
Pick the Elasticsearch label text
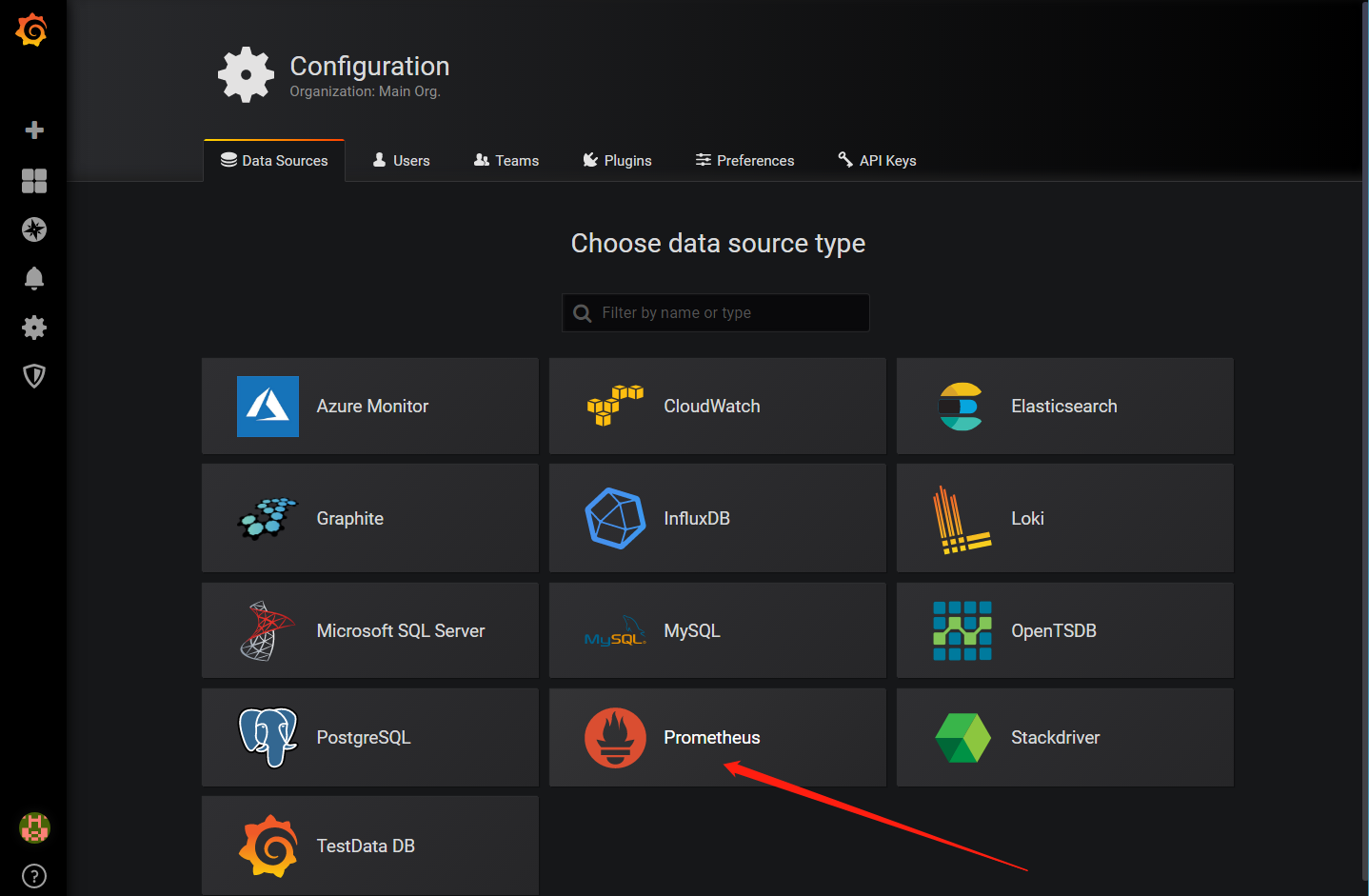pos(1064,407)
